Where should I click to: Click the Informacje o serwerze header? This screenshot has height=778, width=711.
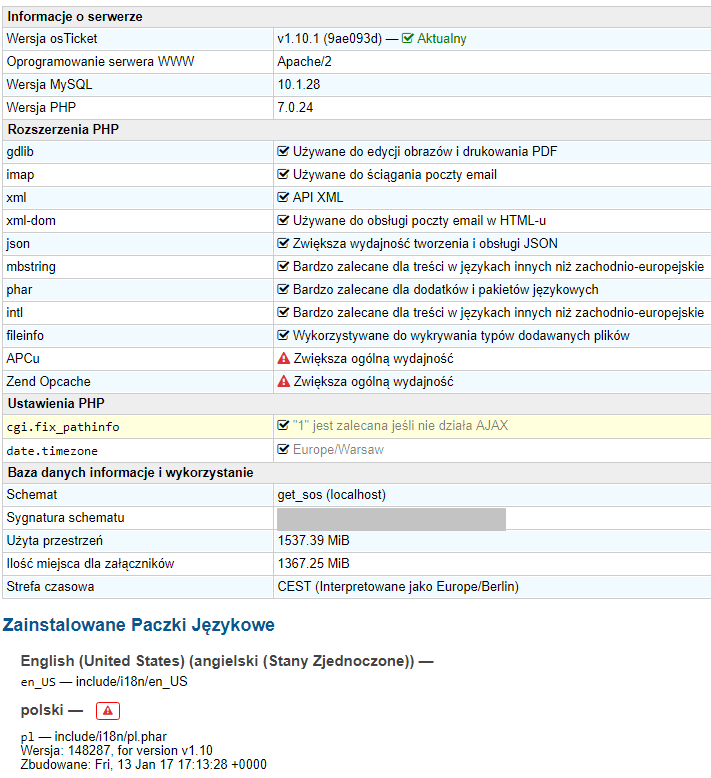75,17
